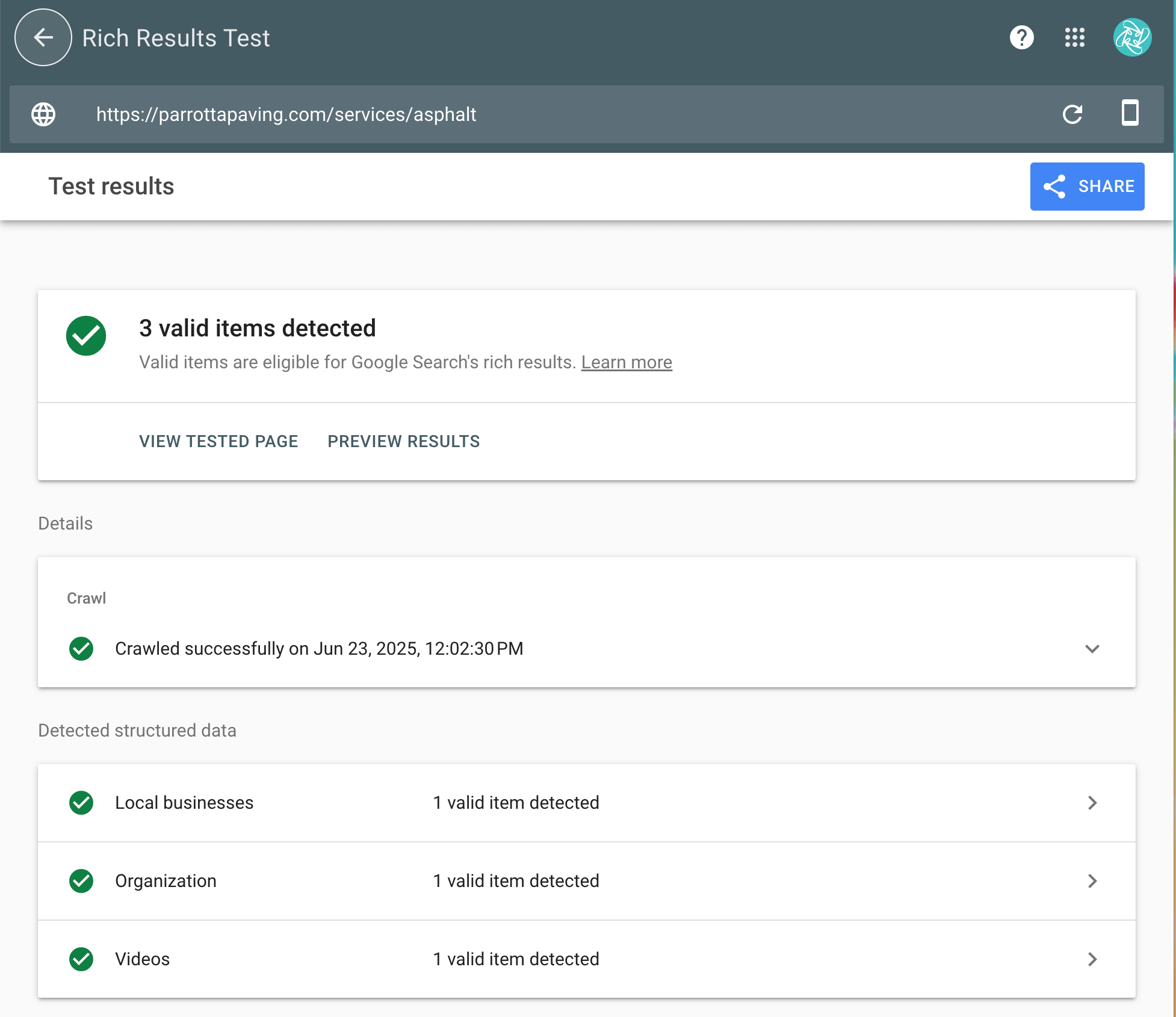Follow the Learn more link
The height and width of the screenshot is (1017, 1176).
627,362
